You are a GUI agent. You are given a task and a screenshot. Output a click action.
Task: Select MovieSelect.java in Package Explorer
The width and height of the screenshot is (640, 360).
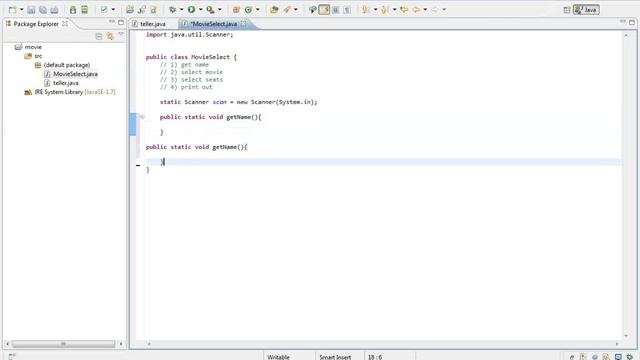tap(71, 74)
